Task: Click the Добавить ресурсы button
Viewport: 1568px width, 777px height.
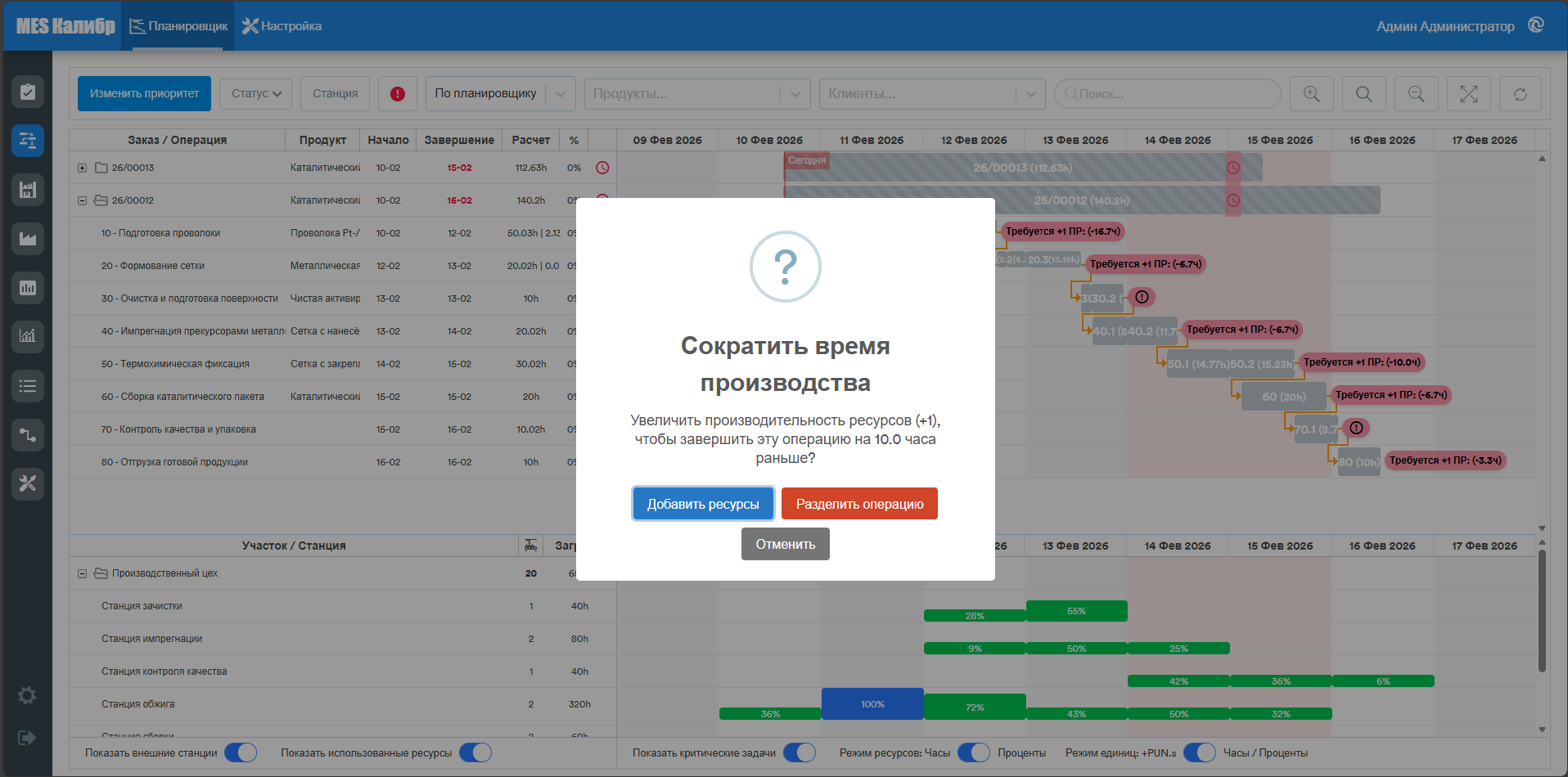Action: (x=703, y=504)
